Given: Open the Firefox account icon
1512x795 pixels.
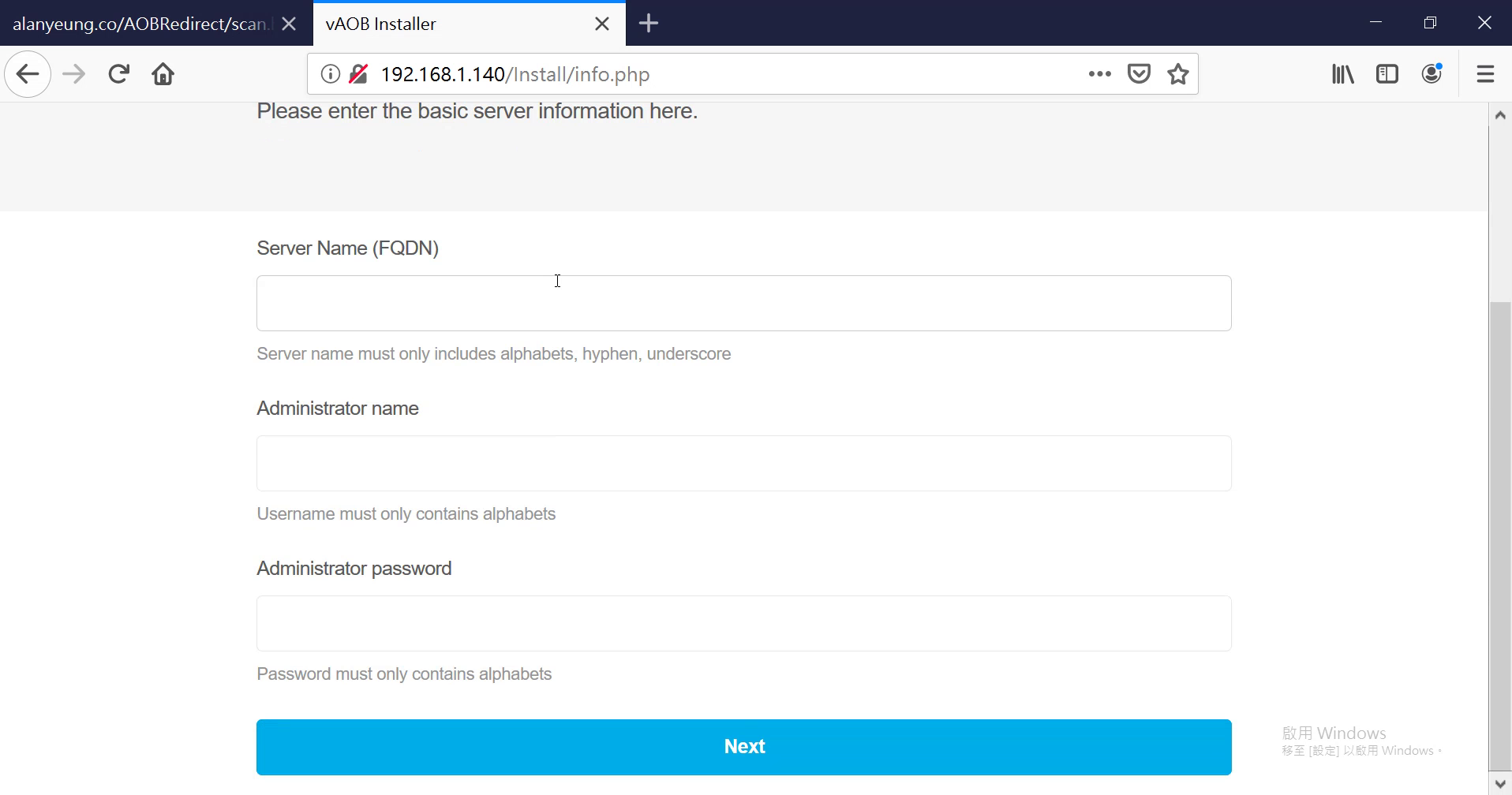Looking at the screenshot, I should (x=1432, y=74).
